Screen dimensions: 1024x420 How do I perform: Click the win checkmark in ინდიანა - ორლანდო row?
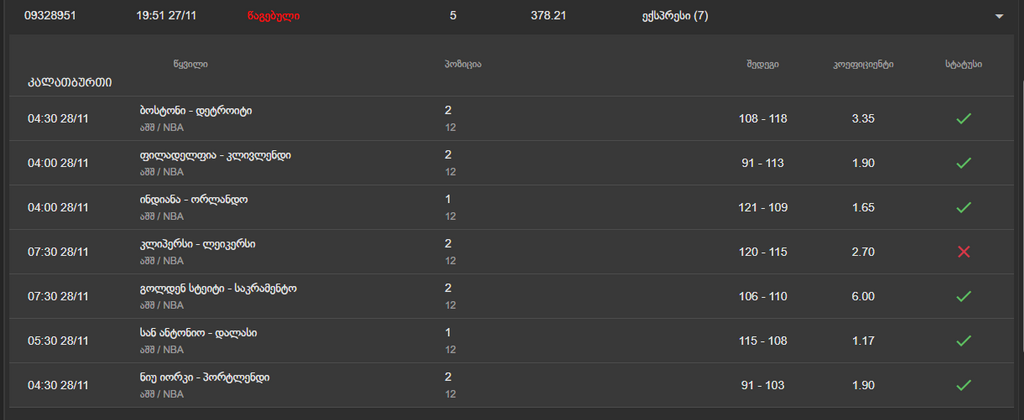[963, 208]
